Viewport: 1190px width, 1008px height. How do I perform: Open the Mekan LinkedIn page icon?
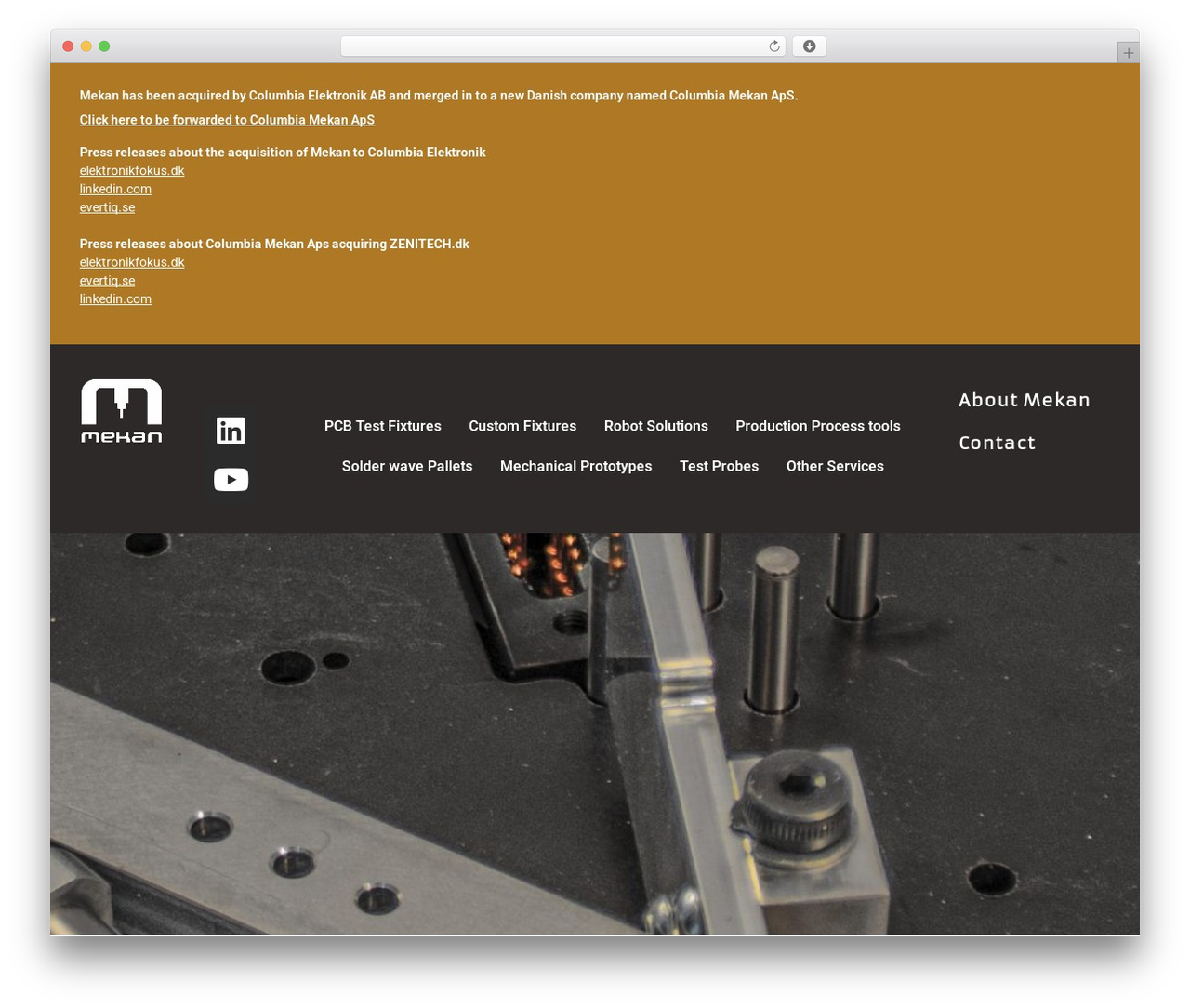click(x=231, y=431)
